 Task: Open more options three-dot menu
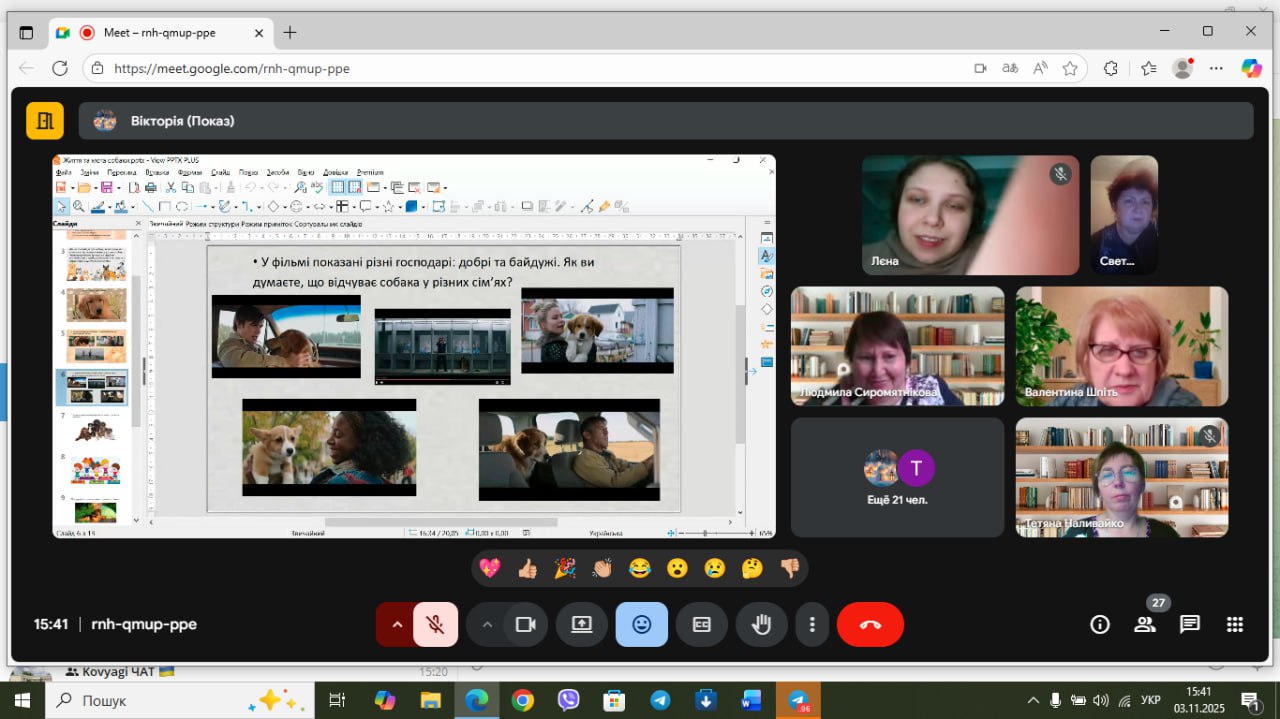(812, 625)
